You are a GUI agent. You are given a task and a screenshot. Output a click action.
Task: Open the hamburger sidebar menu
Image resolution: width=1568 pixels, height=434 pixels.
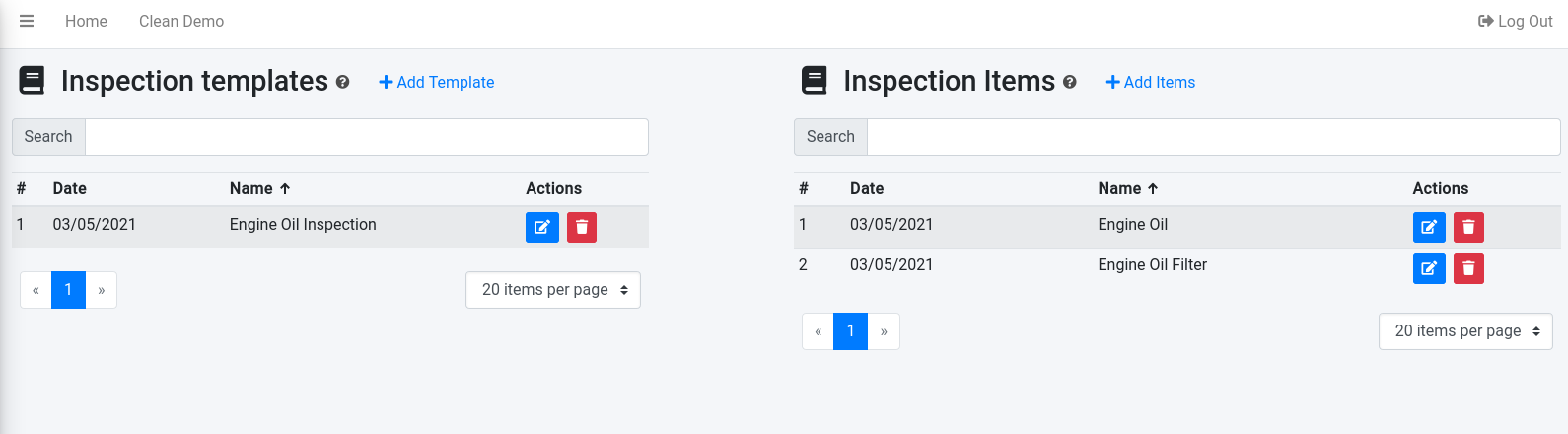pyautogui.click(x=27, y=21)
